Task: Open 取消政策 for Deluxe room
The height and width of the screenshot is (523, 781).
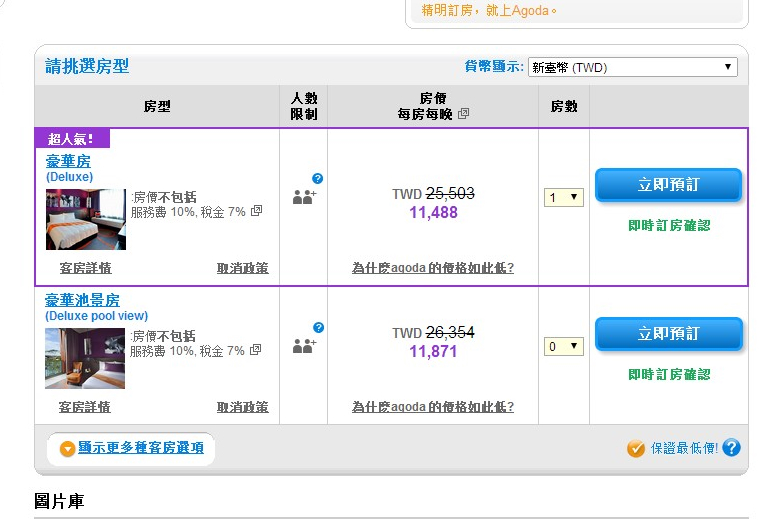Action: (243, 268)
